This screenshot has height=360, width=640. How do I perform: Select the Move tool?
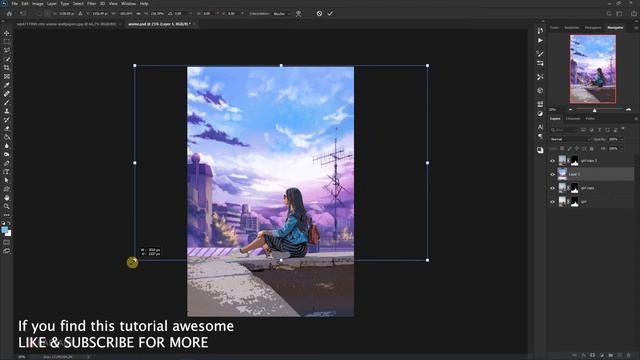tap(7, 33)
